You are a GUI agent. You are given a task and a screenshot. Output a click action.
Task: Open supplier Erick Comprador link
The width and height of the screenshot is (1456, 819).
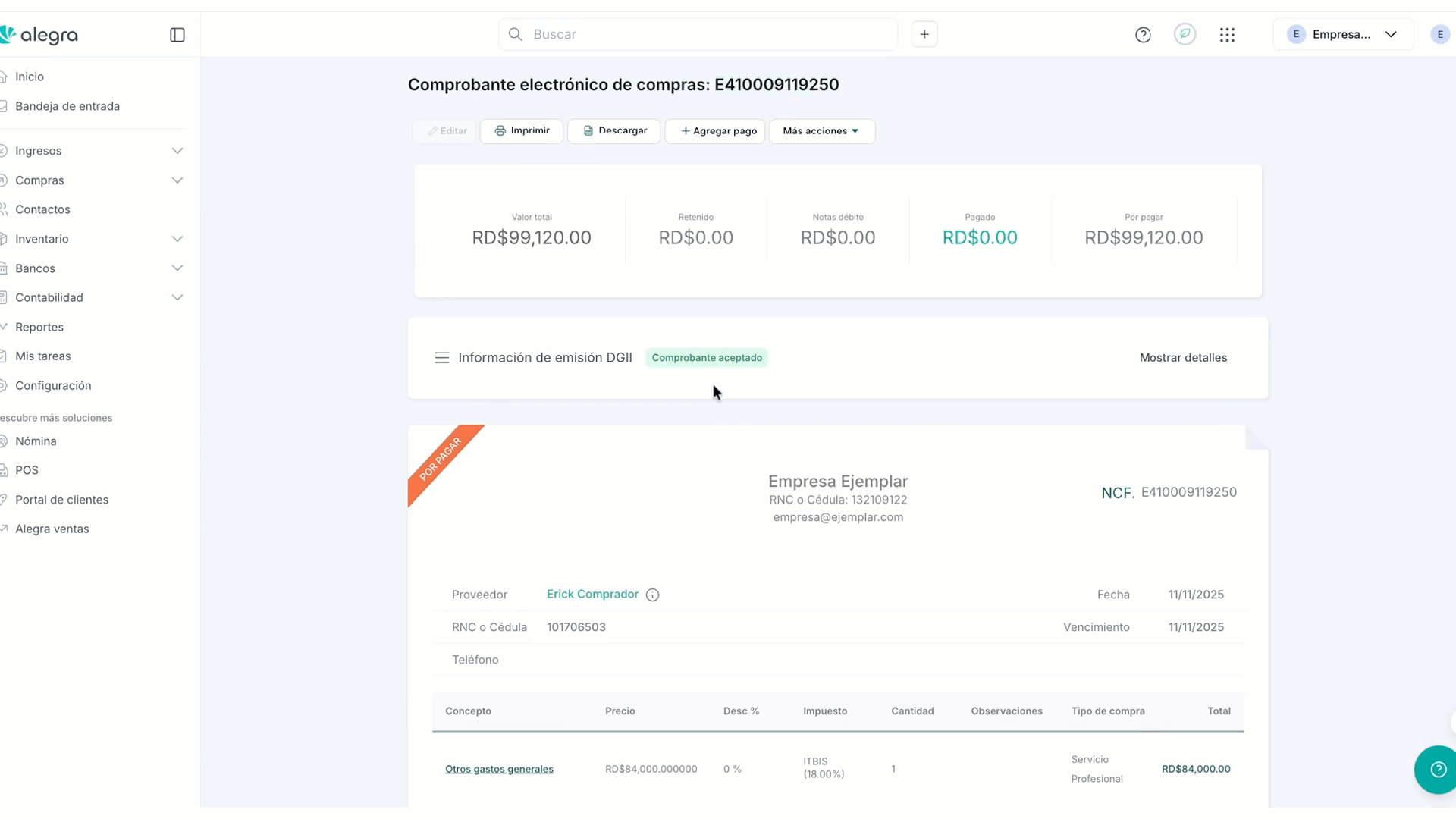pos(592,595)
